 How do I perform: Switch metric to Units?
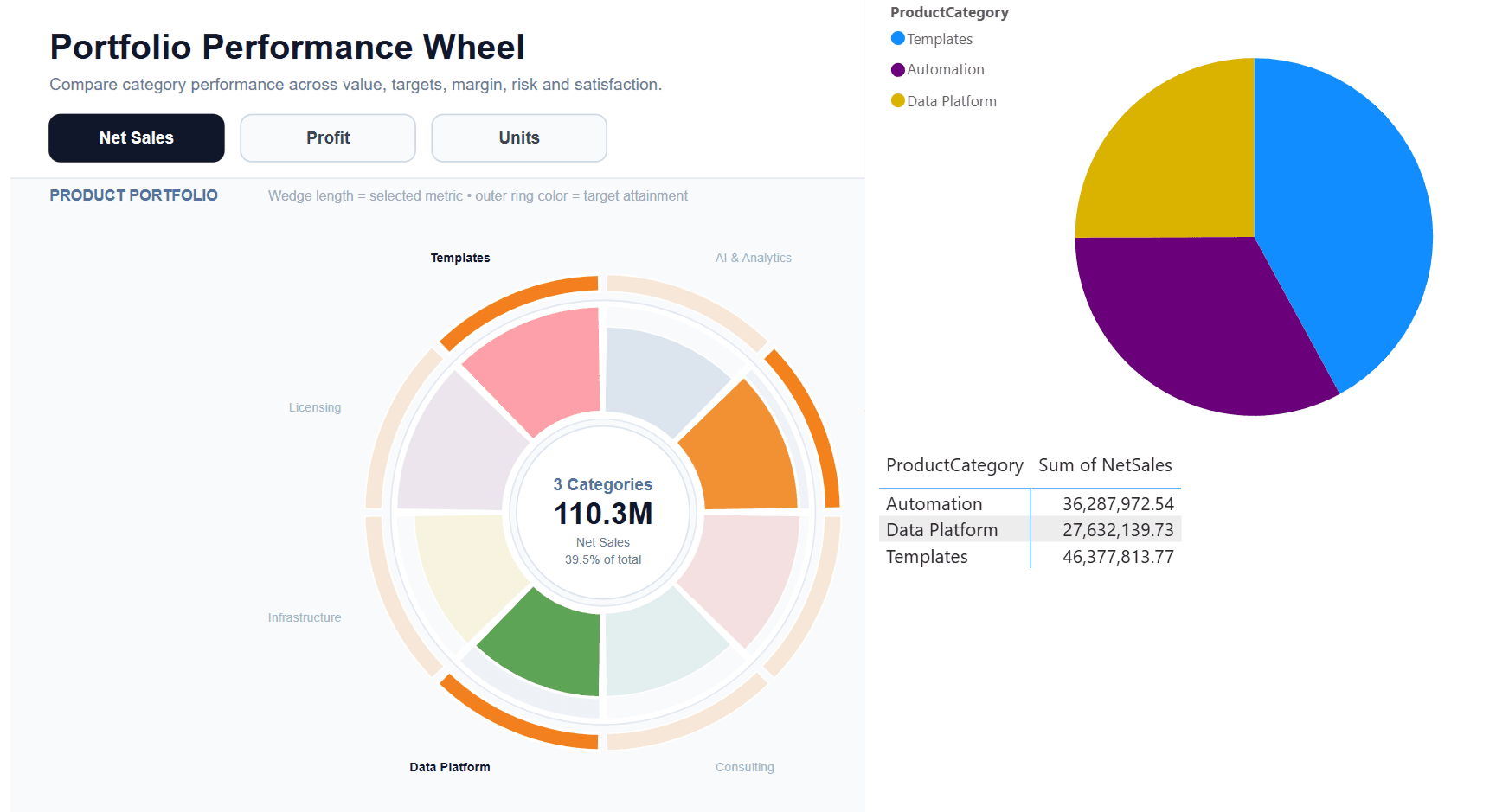tap(519, 138)
